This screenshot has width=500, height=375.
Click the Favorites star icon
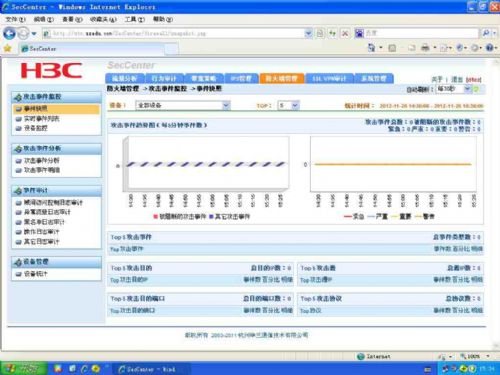point(7,49)
